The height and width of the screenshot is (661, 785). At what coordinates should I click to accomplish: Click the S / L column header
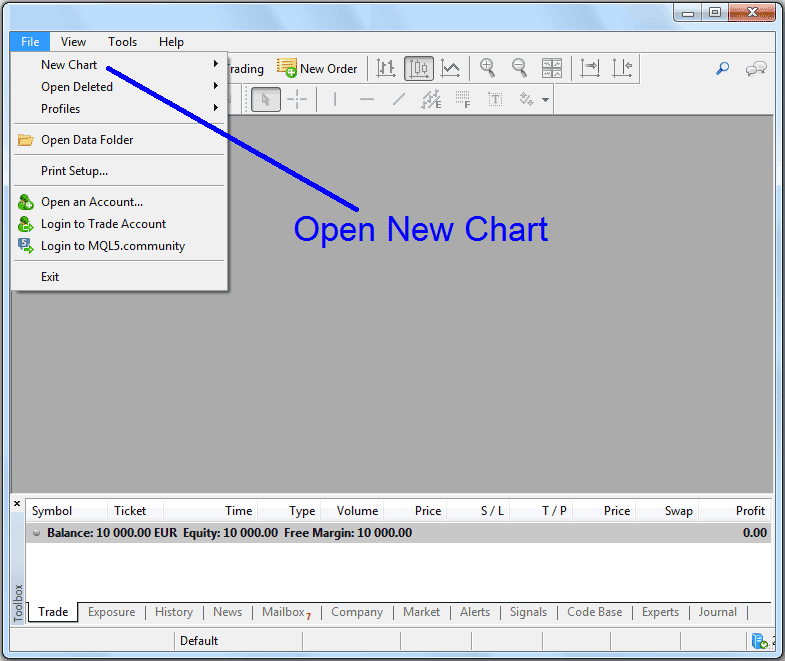click(479, 511)
